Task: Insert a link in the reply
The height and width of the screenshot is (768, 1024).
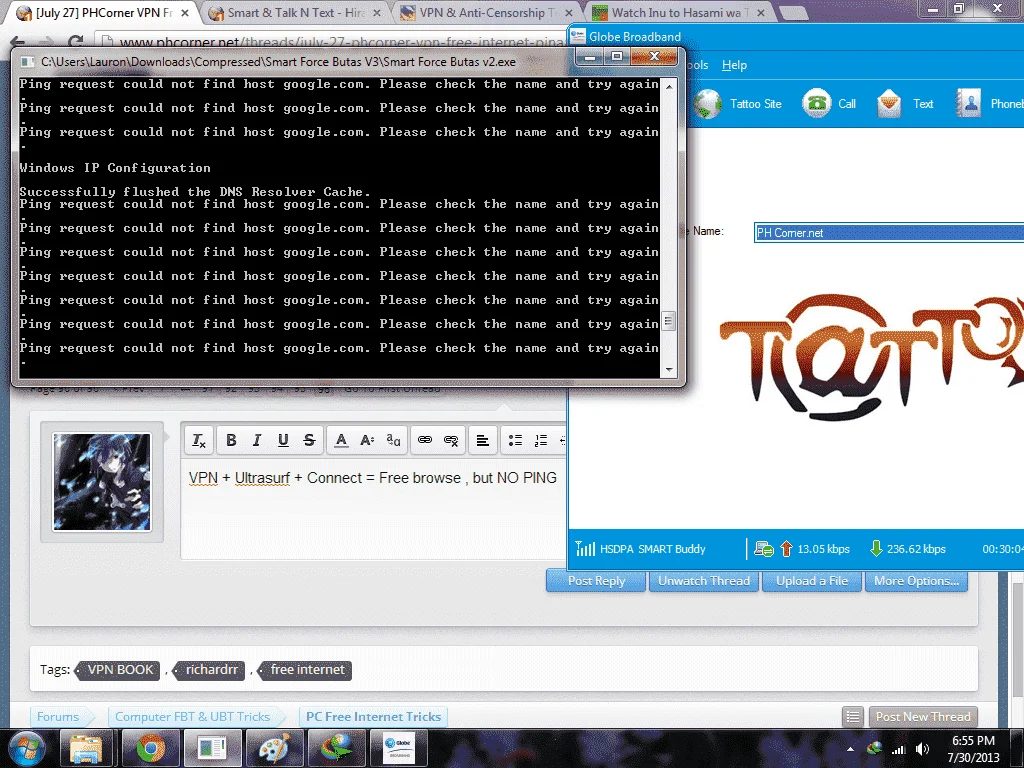Action: pos(424,440)
